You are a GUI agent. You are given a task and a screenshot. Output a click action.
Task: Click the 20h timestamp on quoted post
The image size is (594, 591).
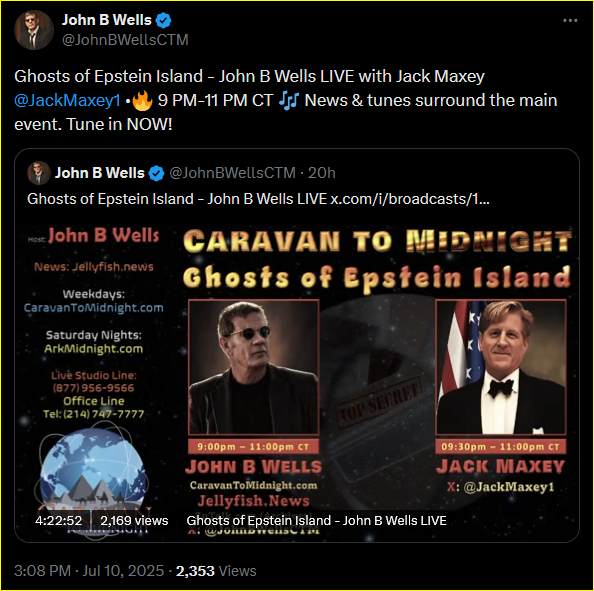coord(322,173)
